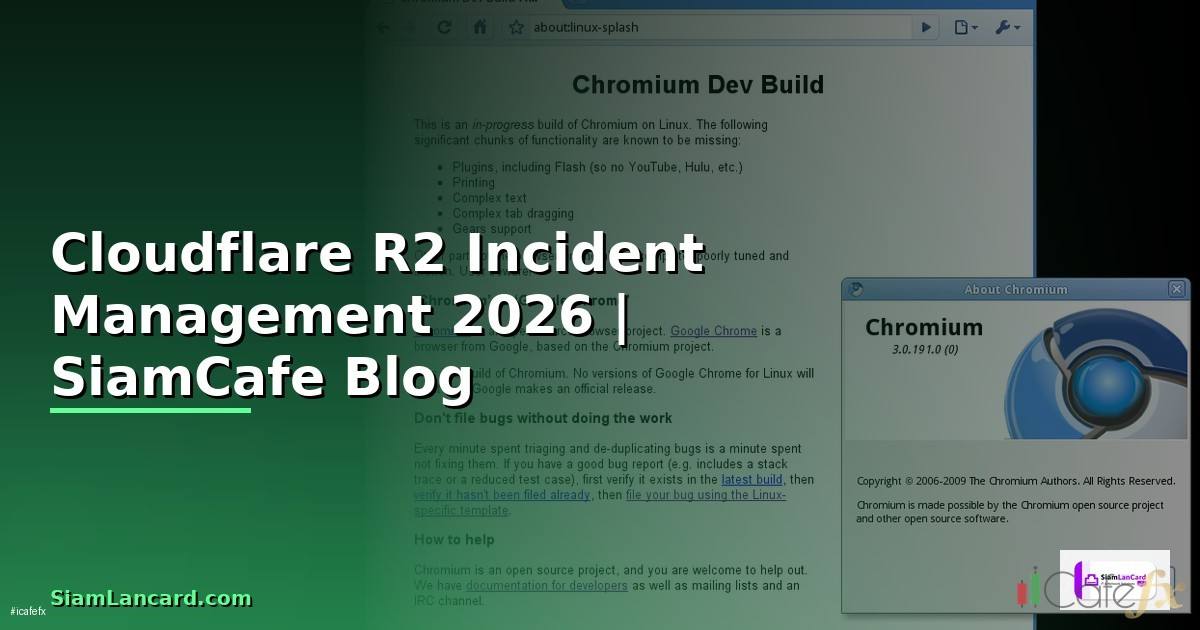Click the Chromium logo in About dialog
1200x630 pixels.
coord(1096,373)
